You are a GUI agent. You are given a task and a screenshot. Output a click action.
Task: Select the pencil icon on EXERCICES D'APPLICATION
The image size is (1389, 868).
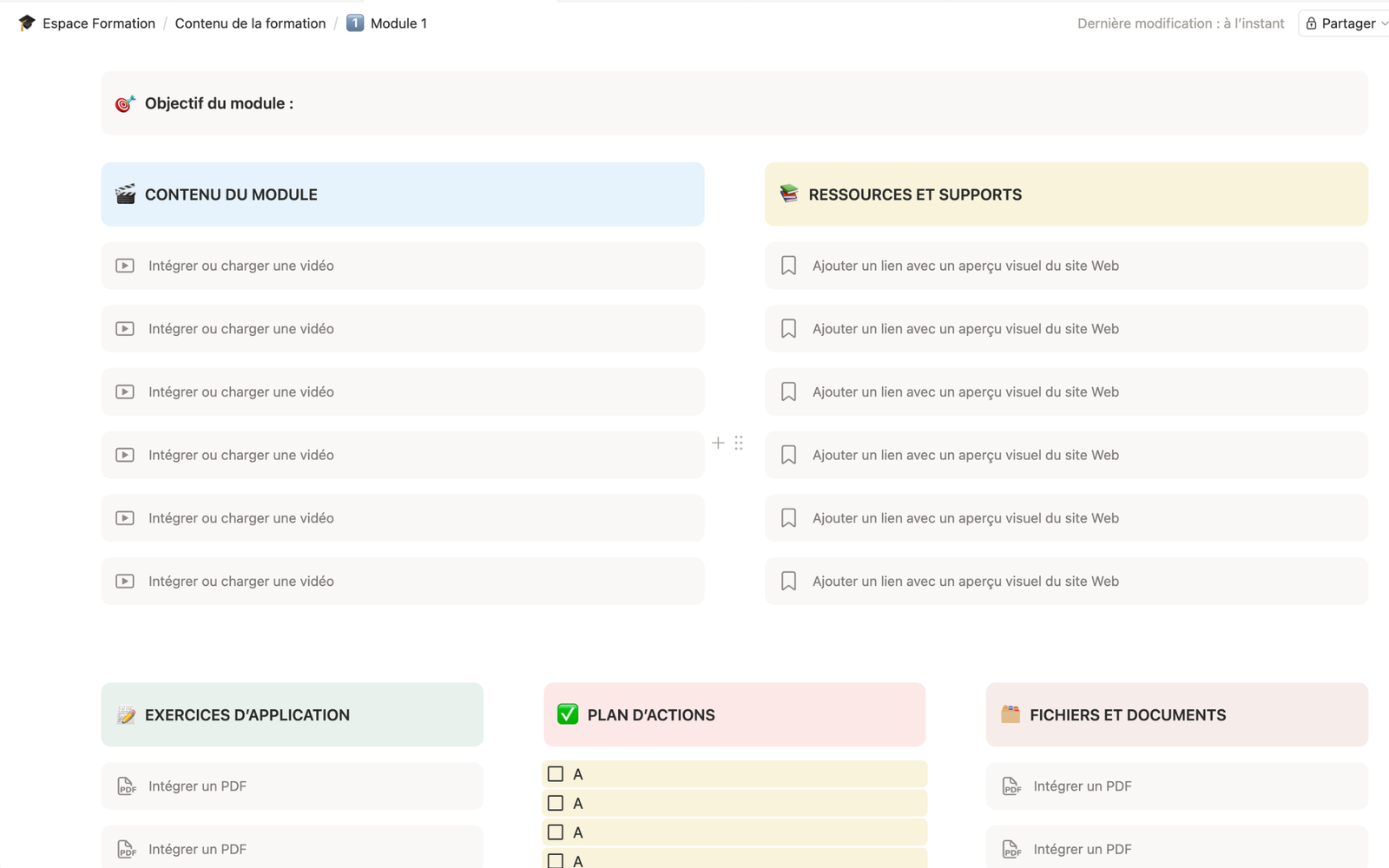pos(128,714)
